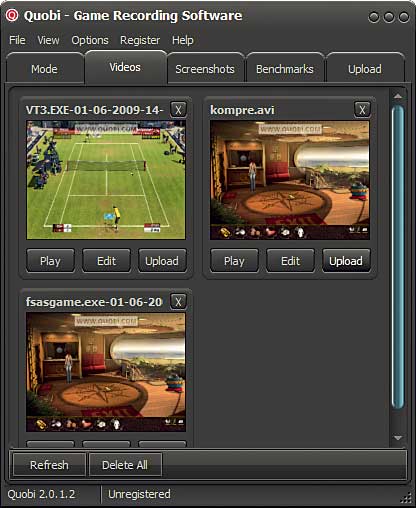
Task: Select the tennis court video thumbnail
Action: tap(106, 180)
